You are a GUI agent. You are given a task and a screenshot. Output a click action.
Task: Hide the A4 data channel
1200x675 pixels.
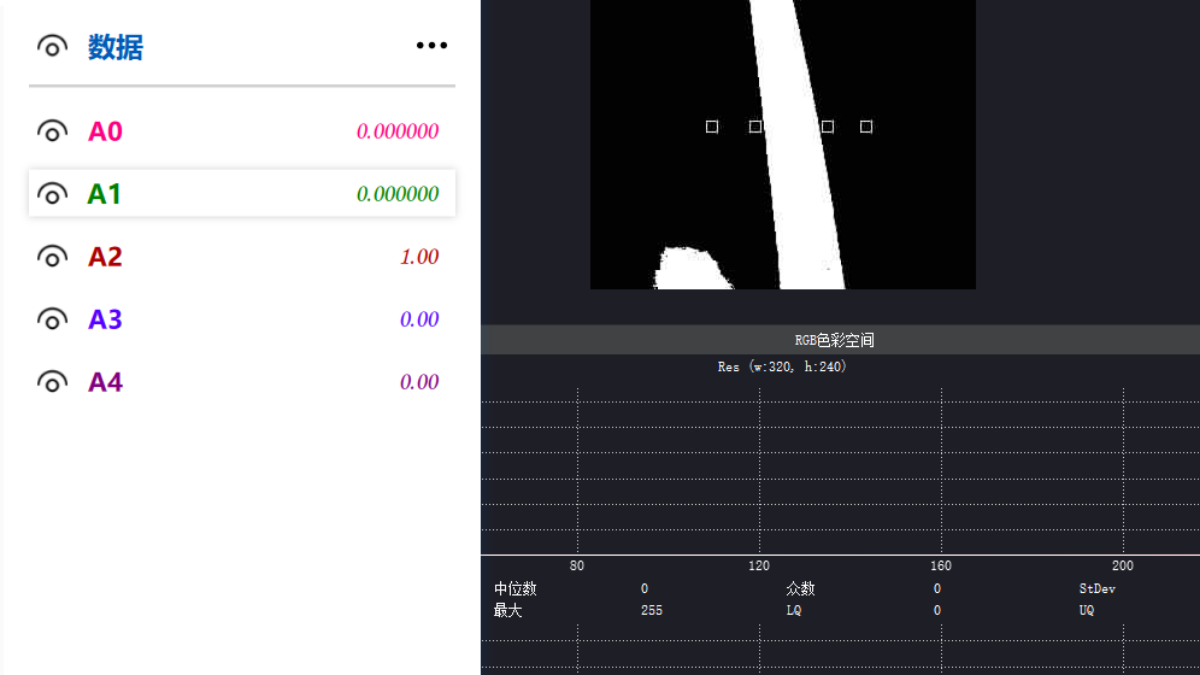coord(52,381)
